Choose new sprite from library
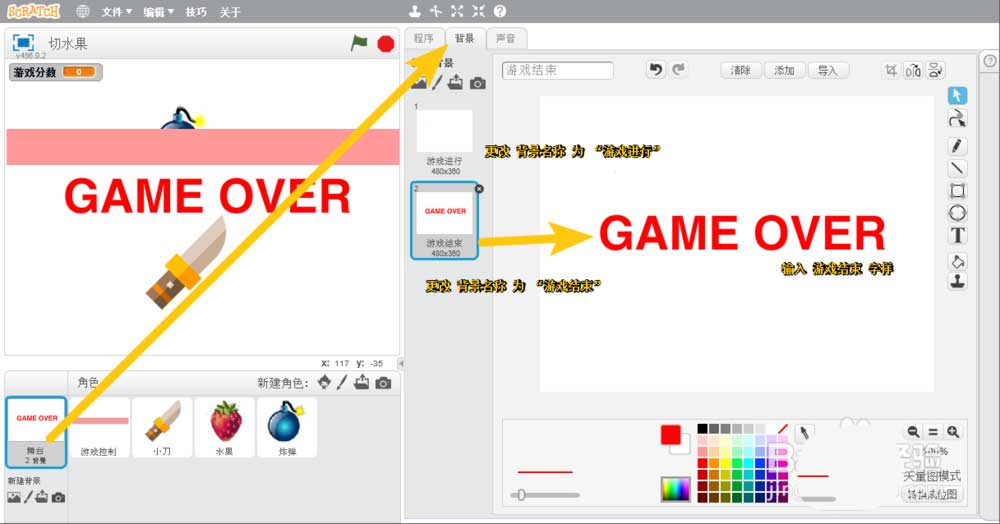The image size is (1000, 524). [x=325, y=382]
